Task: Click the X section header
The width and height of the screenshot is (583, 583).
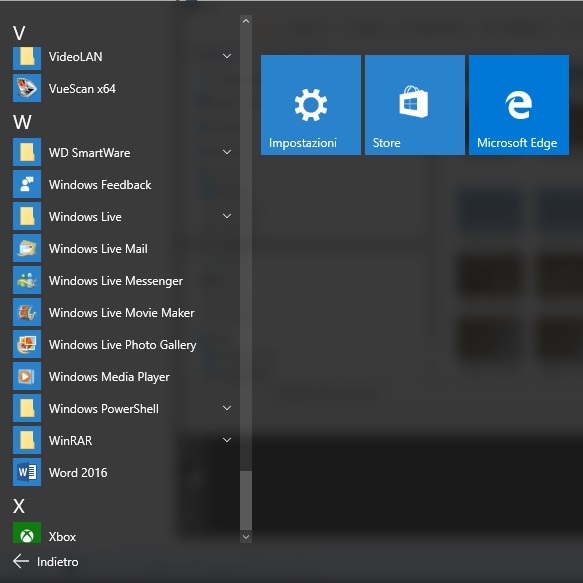Action: coord(19,506)
